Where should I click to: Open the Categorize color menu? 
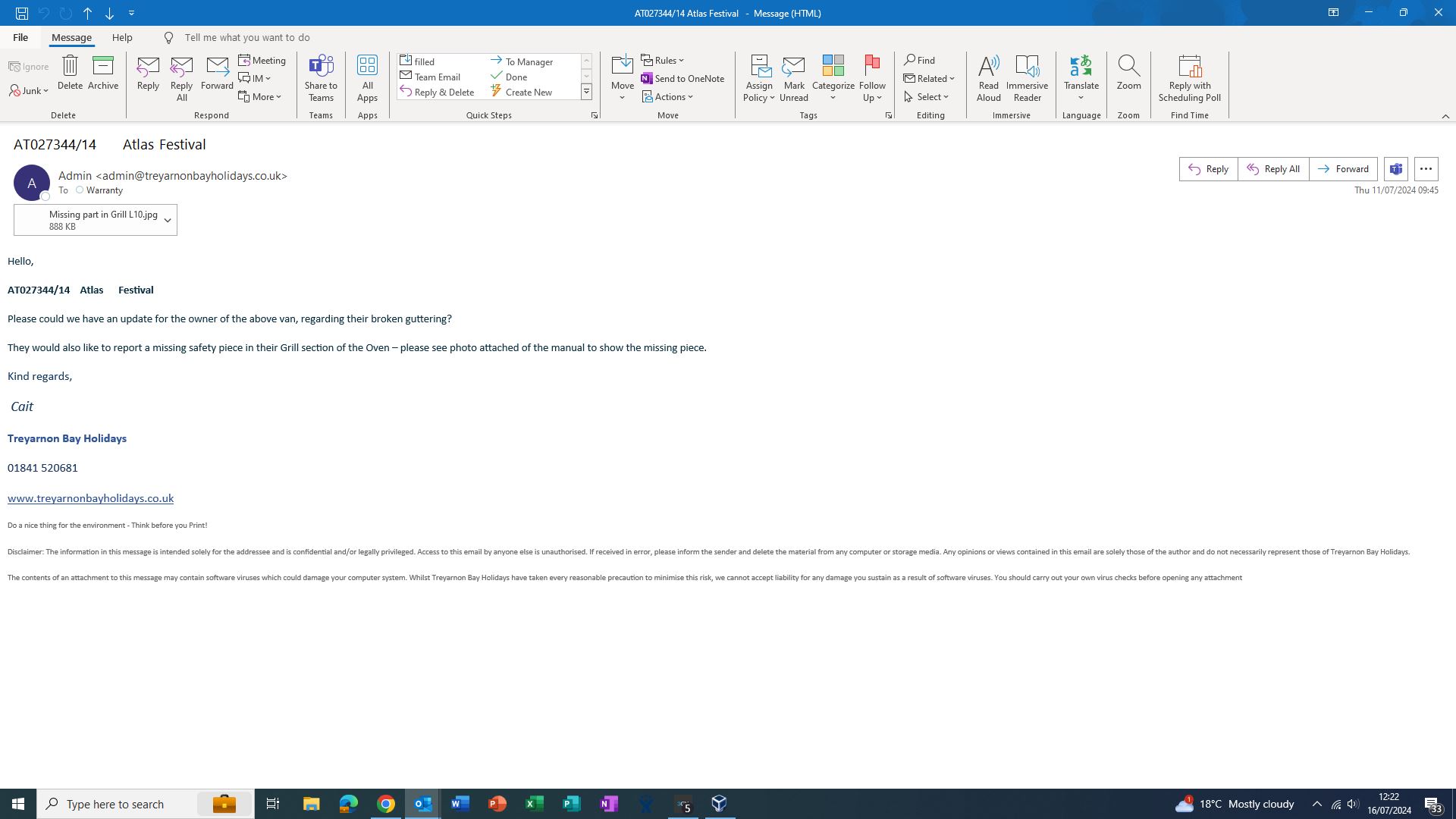(833, 77)
